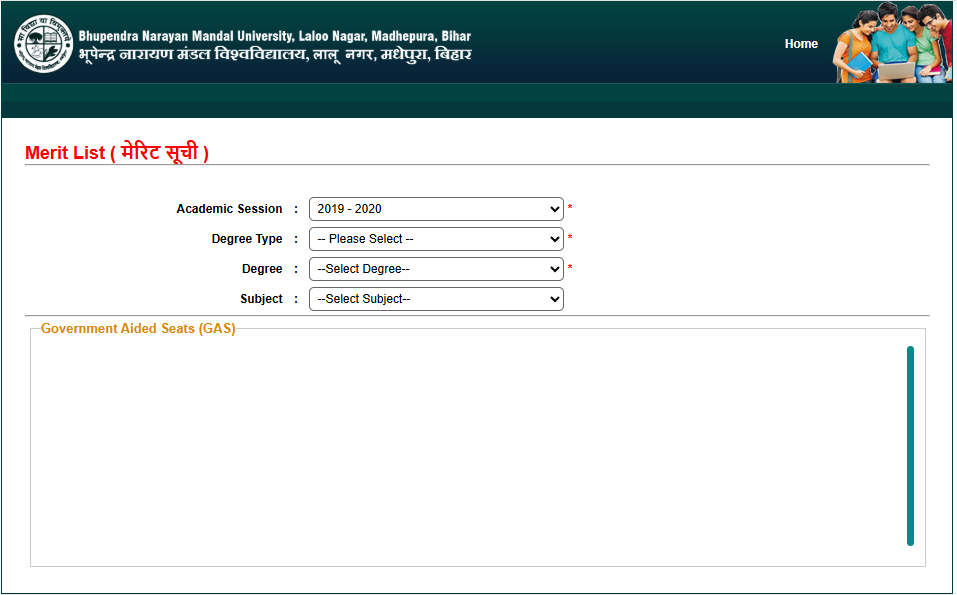Expand the Select Subject dropdown
The image size is (957, 595).
pos(436,299)
